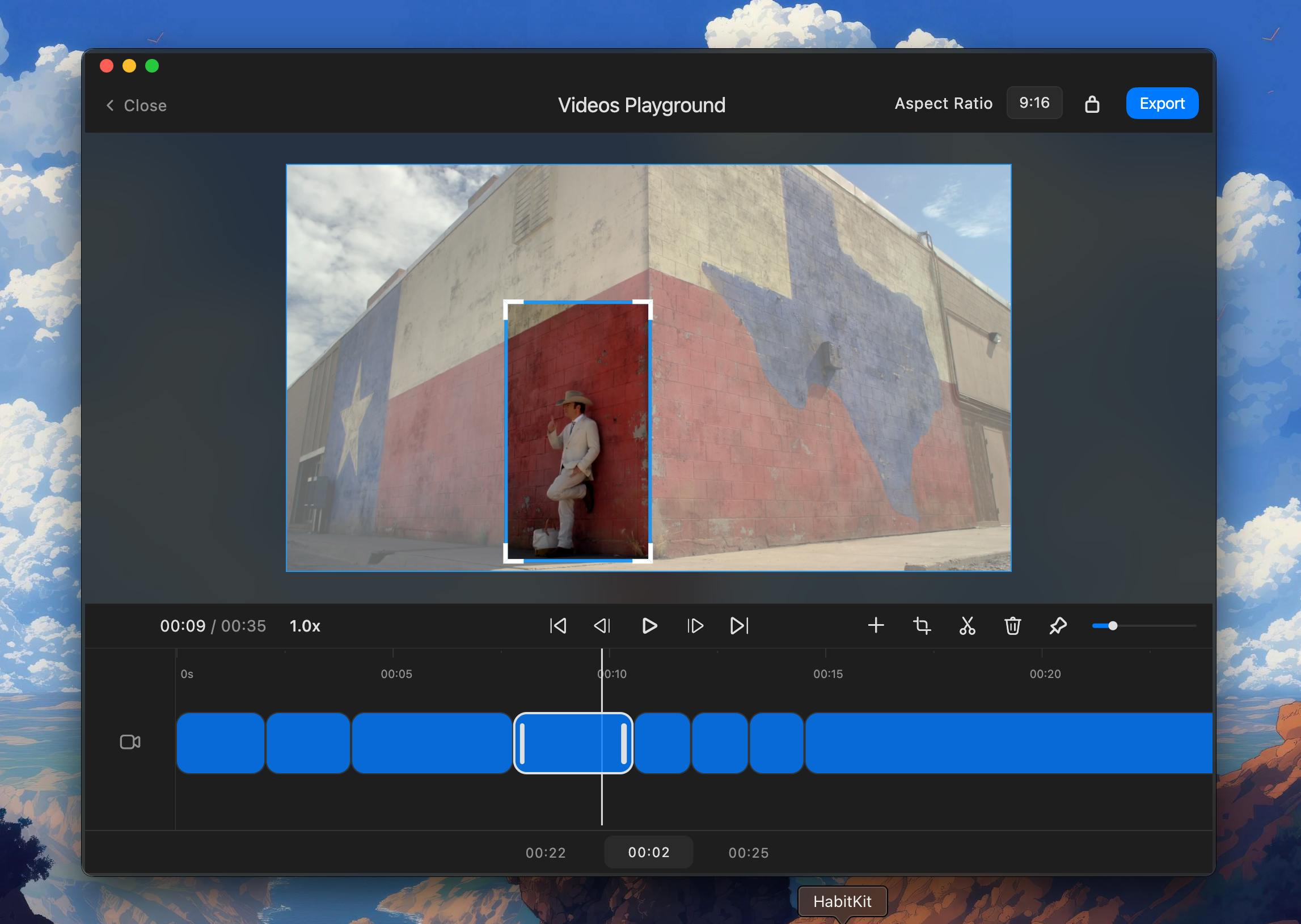Click the 00:15 marker on the ruler
Viewport: 1301px width, 924px height.
(x=827, y=673)
